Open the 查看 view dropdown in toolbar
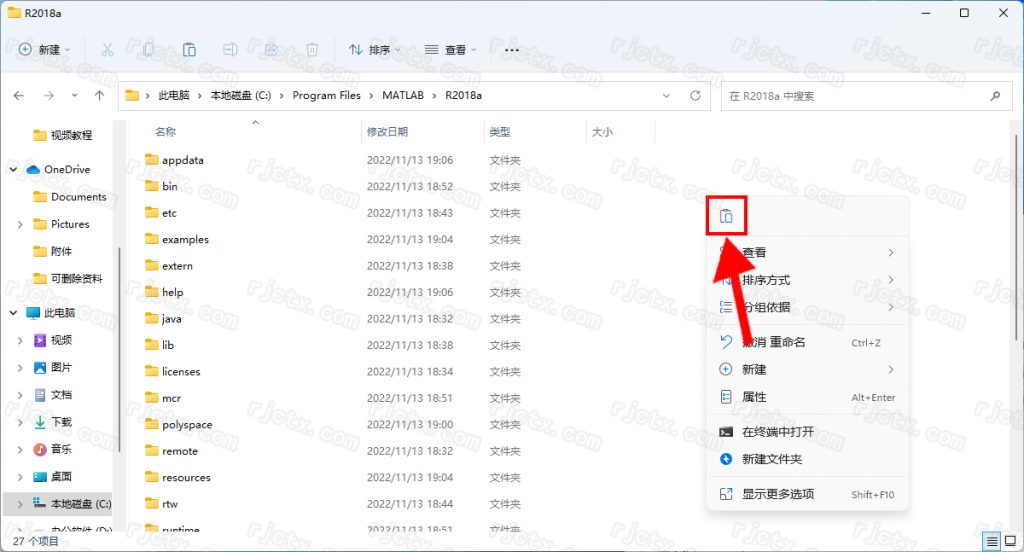1024x552 pixels. coord(450,49)
